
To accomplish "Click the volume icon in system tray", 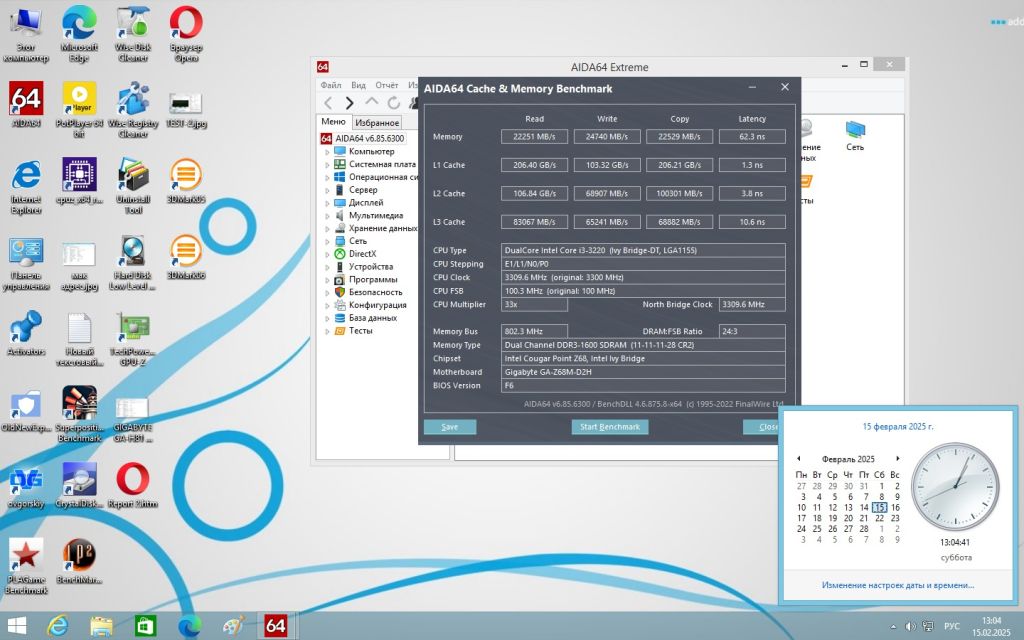I will point(910,627).
